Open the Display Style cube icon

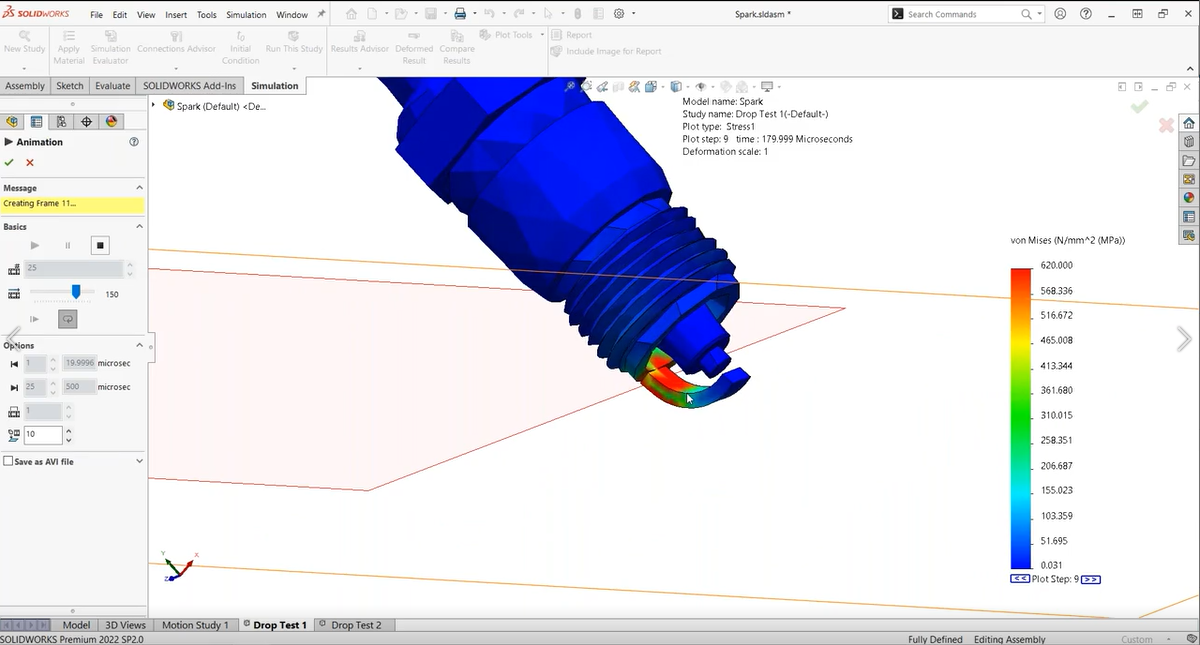coord(676,87)
